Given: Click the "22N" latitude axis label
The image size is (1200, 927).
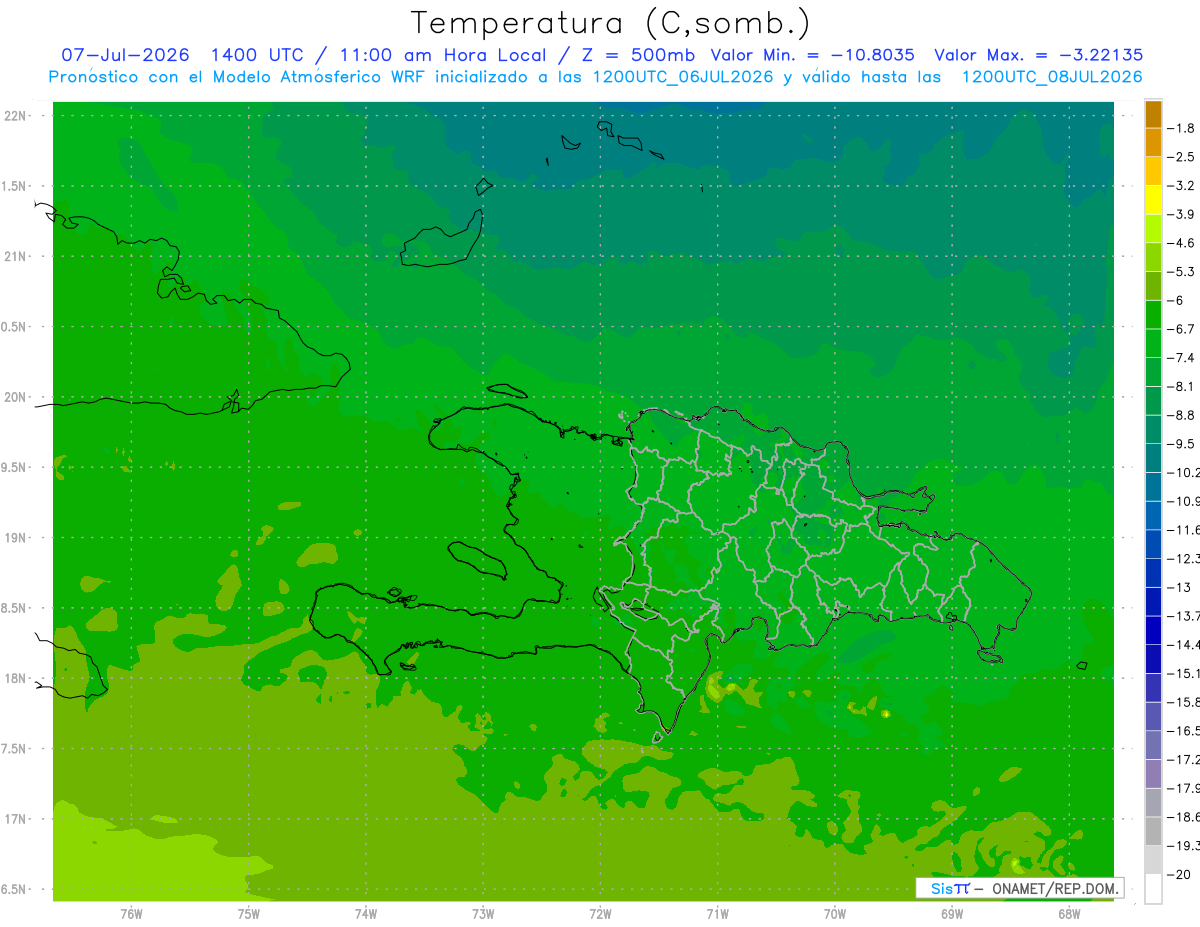Looking at the screenshot, I should tap(16, 116).
